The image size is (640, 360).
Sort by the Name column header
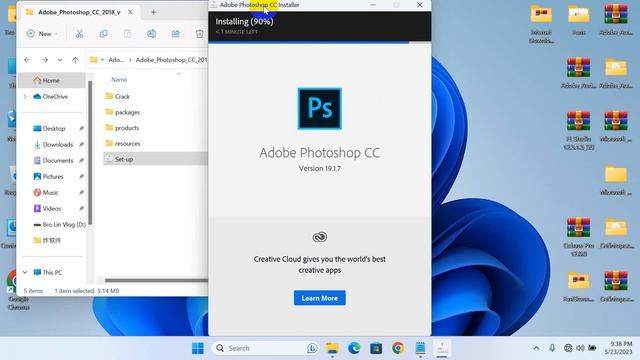click(119, 80)
